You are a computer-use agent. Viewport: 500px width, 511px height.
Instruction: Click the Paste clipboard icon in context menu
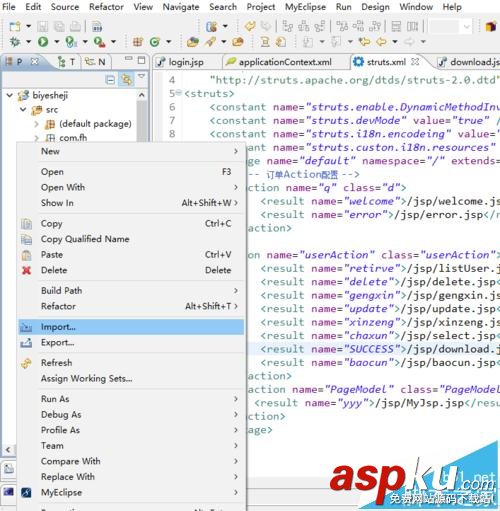(x=26, y=255)
